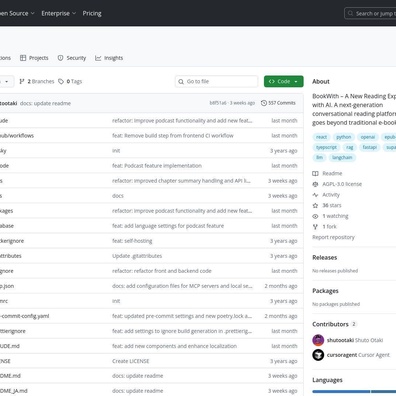This screenshot has width=396, height=396.
Task: Click the Projects table icon
Action: tap(23, 58)
